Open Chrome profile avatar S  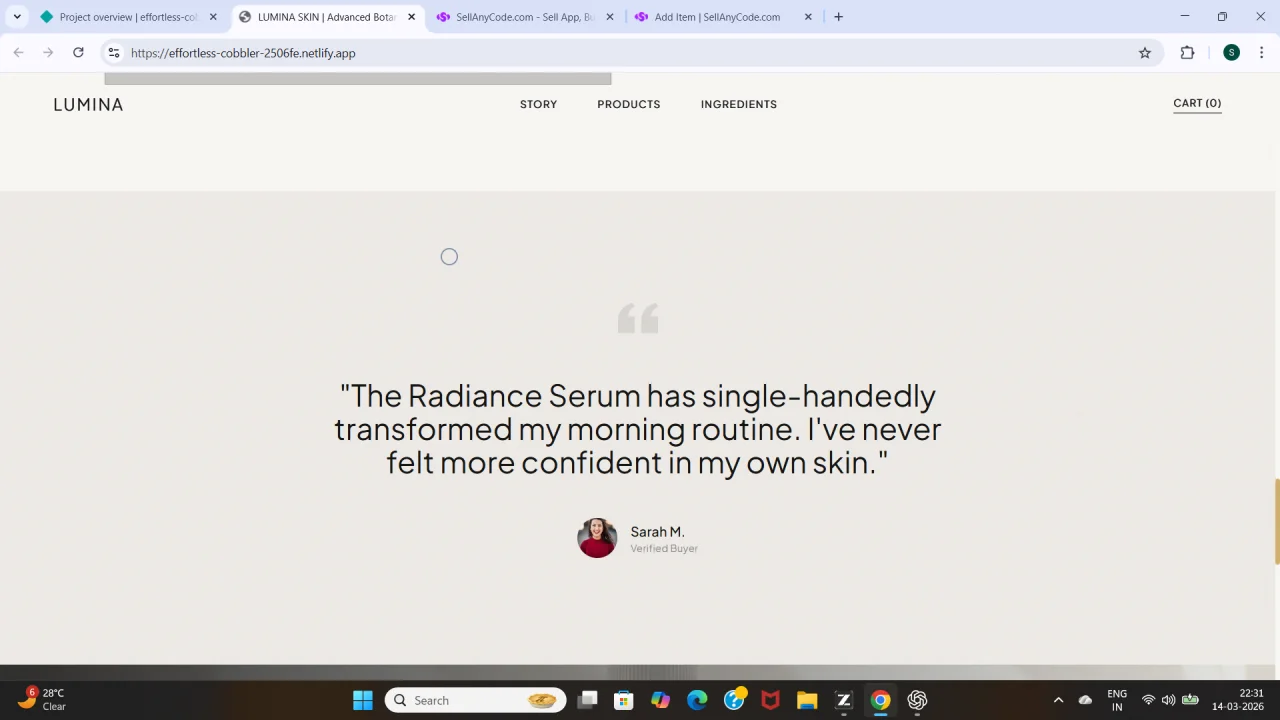pos(1231,53)
